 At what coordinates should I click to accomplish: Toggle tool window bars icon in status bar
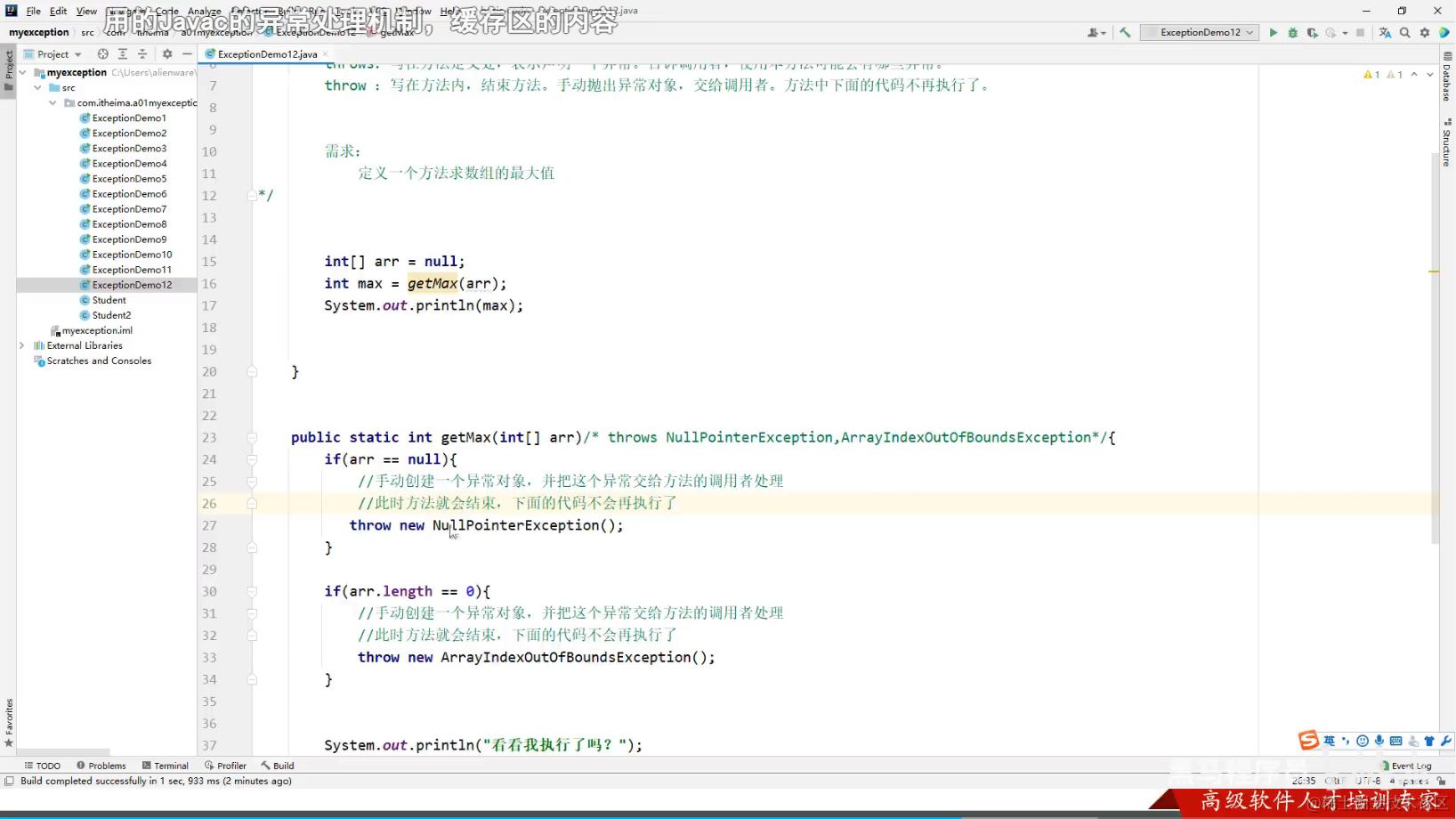click(x=9, y=781)
